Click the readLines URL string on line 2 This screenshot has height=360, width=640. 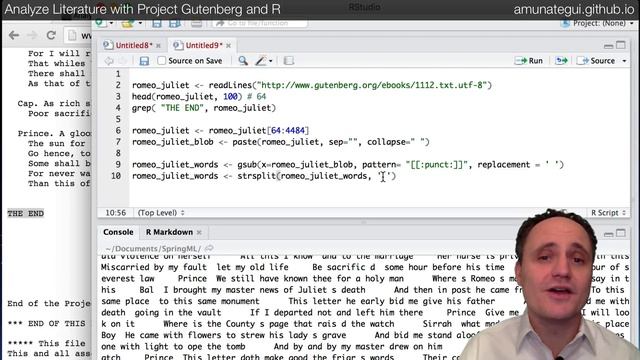(x=372, y=85)
